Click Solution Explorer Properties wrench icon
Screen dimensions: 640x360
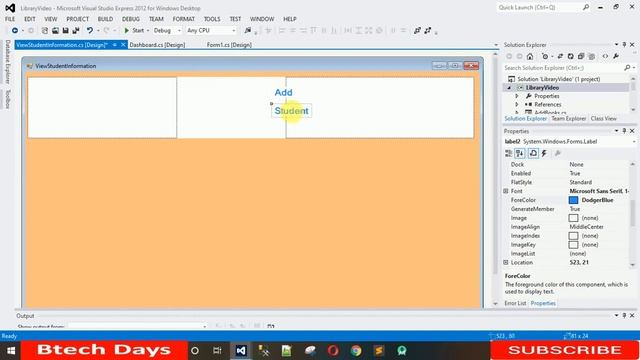click(616, 56)
